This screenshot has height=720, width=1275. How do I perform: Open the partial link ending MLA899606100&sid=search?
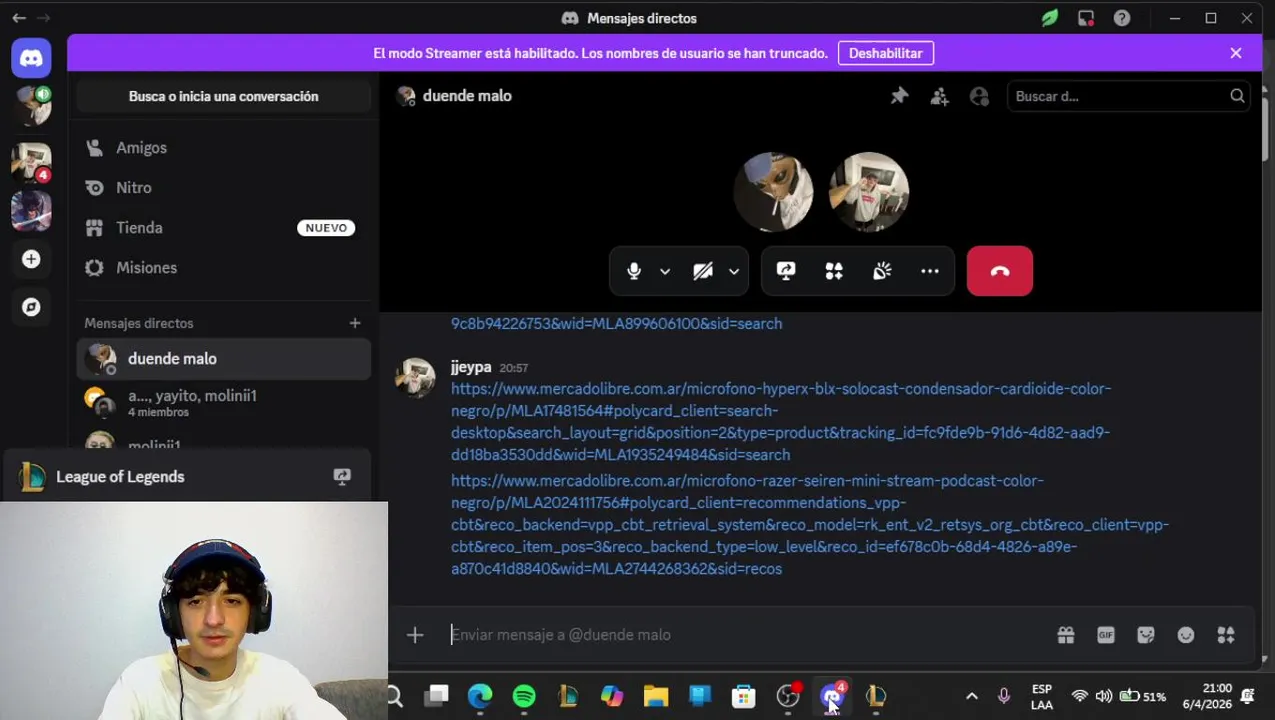tap(616, 323)
